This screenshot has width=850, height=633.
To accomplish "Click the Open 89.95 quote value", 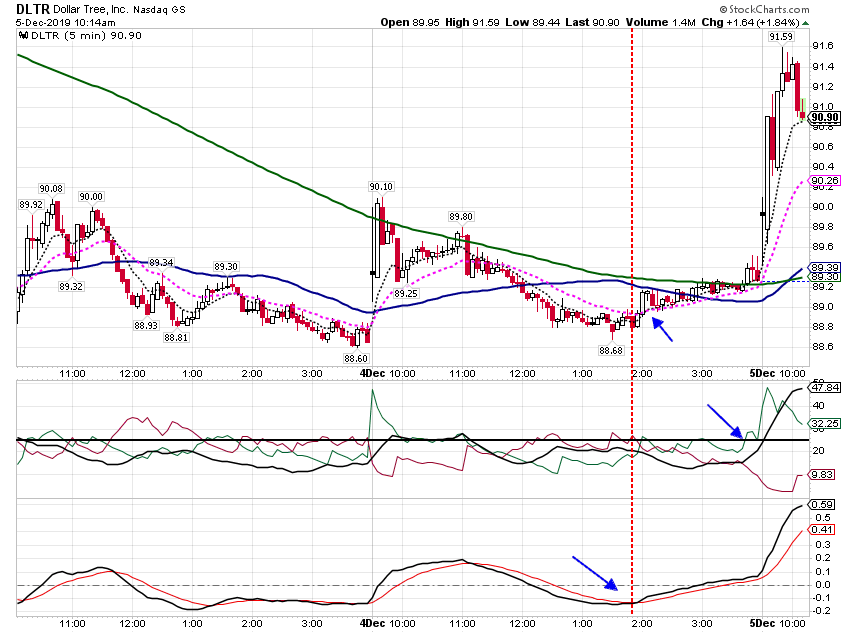I will point(410,22).
